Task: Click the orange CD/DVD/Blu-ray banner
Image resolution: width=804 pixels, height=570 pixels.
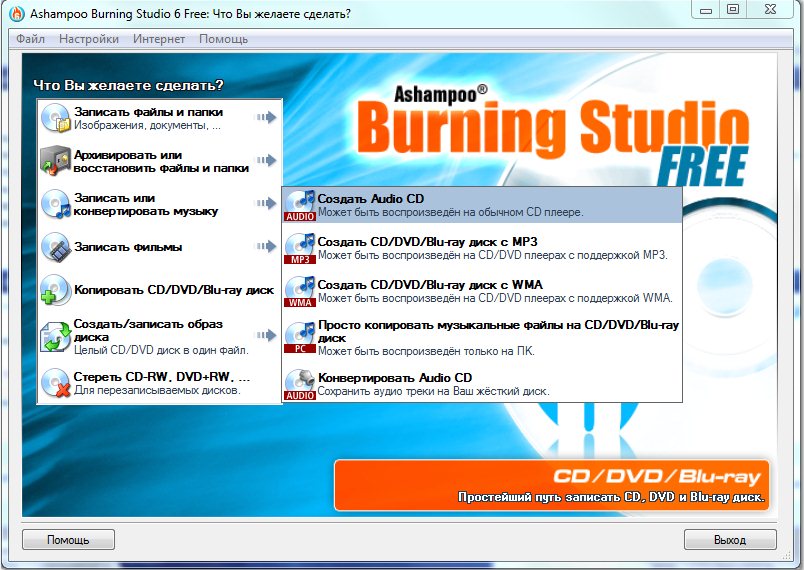Action: pyautogui.click(x=552, y=485)
